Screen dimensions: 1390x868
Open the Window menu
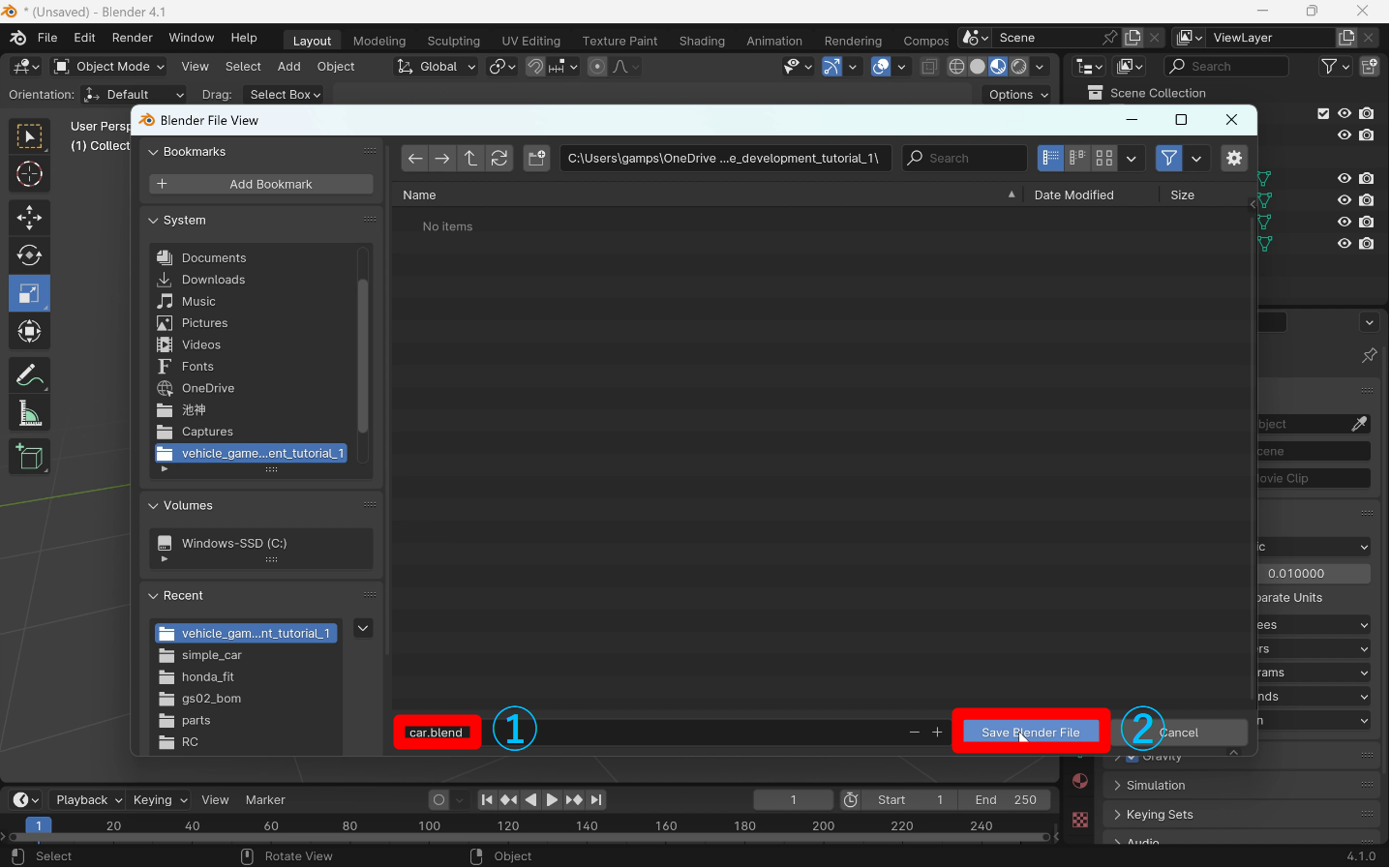pos(192,38)
